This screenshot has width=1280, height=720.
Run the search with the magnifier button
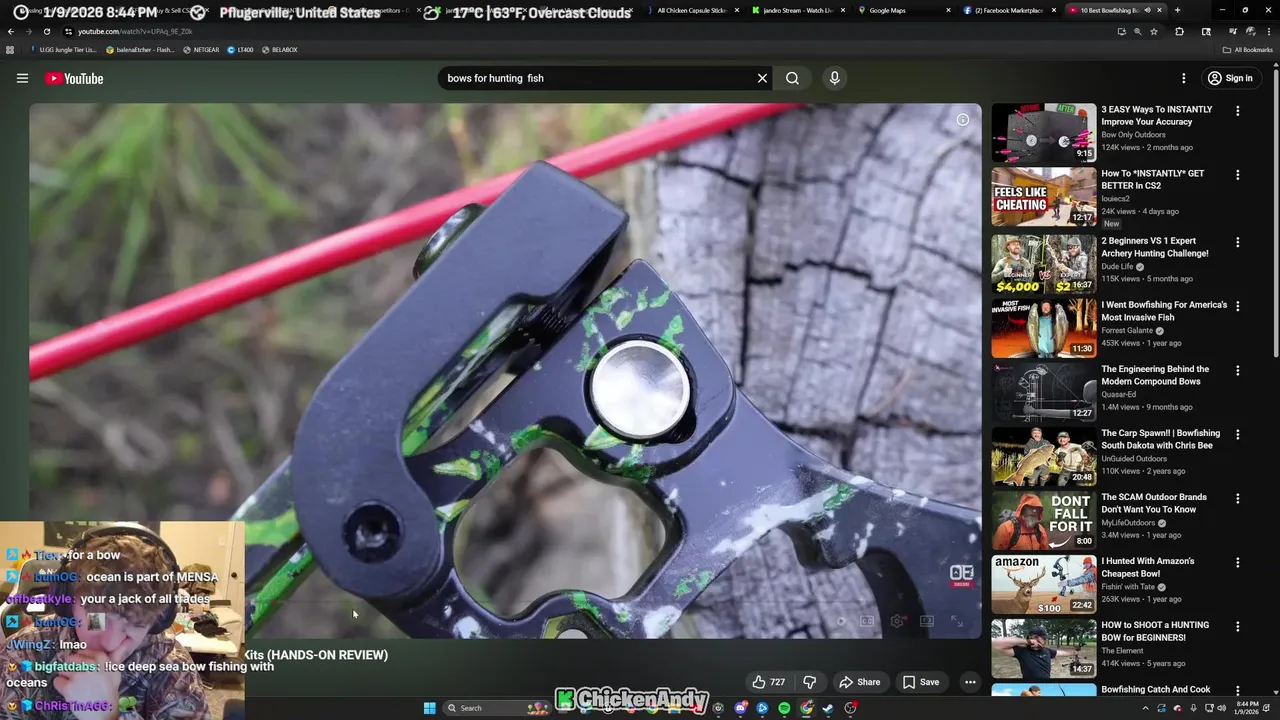792,78
